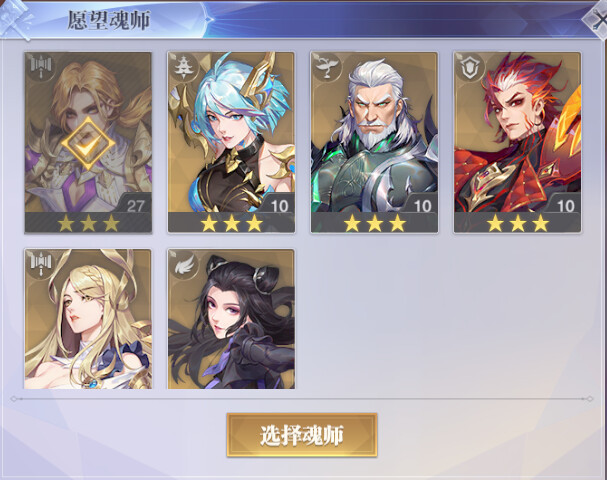
Task: Select the red-haired hero card
Action: 518,142
